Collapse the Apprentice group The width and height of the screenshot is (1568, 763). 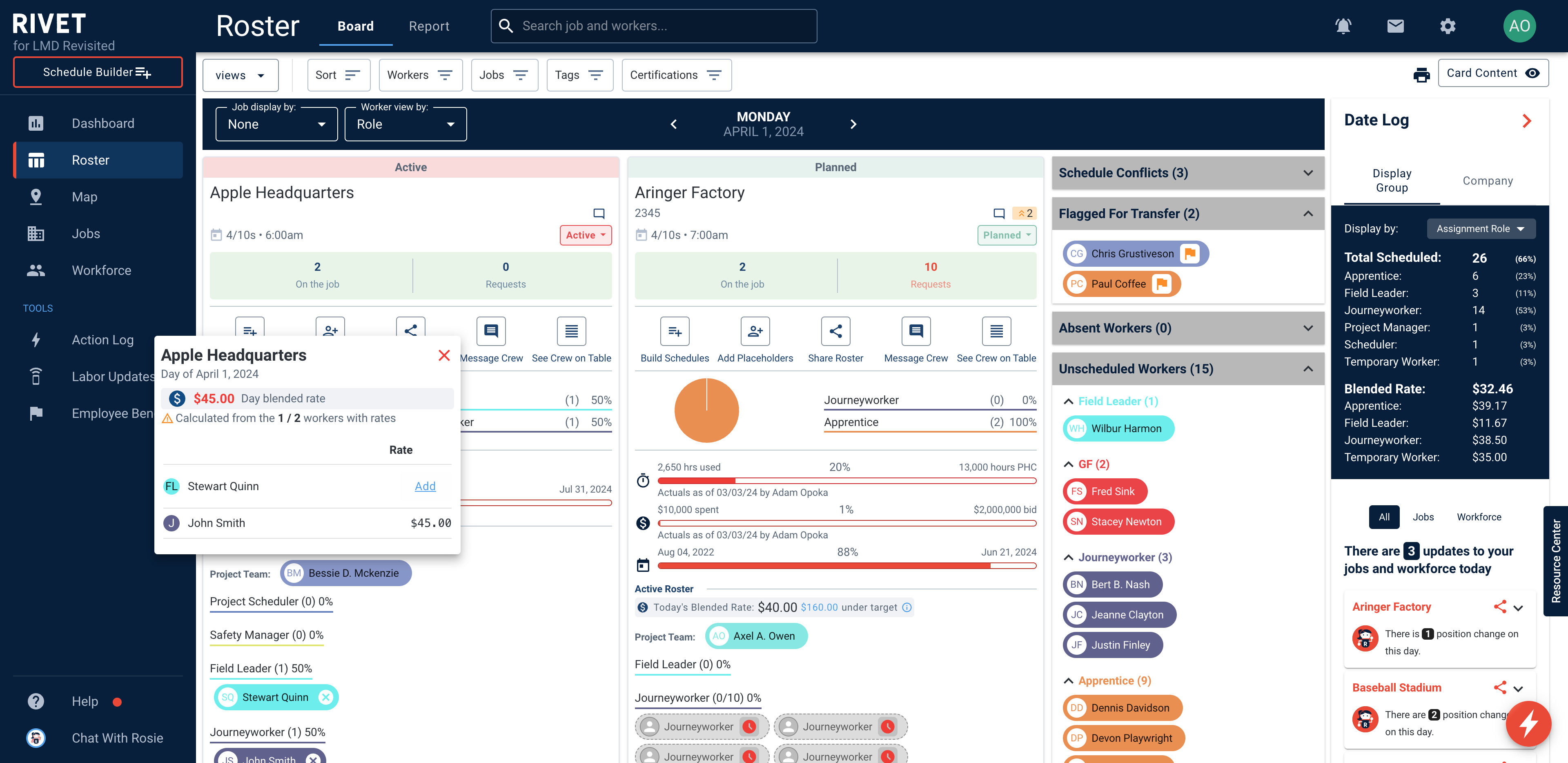tap(1068, 681)
